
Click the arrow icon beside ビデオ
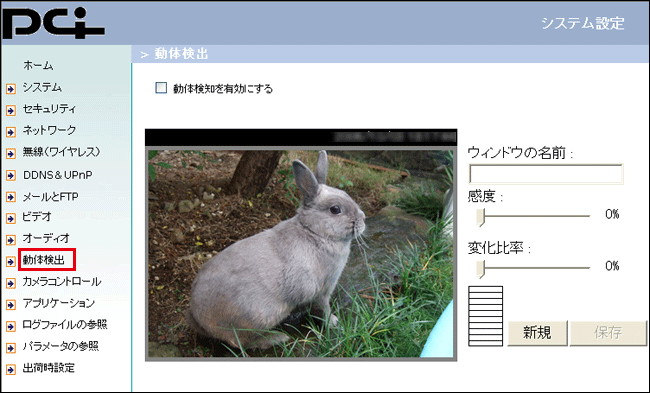pyautogui.click(x=11, y=218)
